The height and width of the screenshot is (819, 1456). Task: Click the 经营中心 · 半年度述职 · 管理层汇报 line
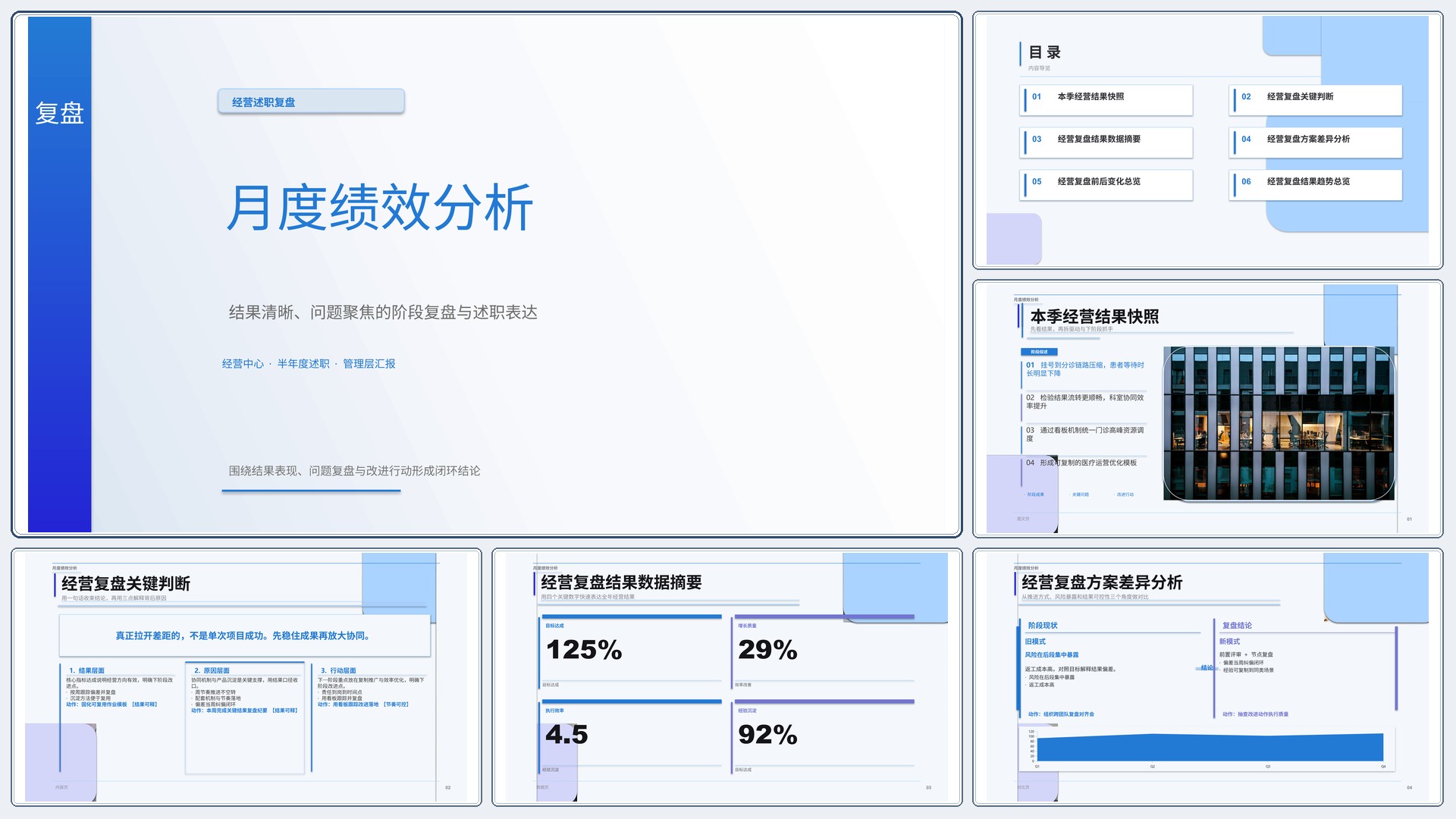(x=309, y=364)
